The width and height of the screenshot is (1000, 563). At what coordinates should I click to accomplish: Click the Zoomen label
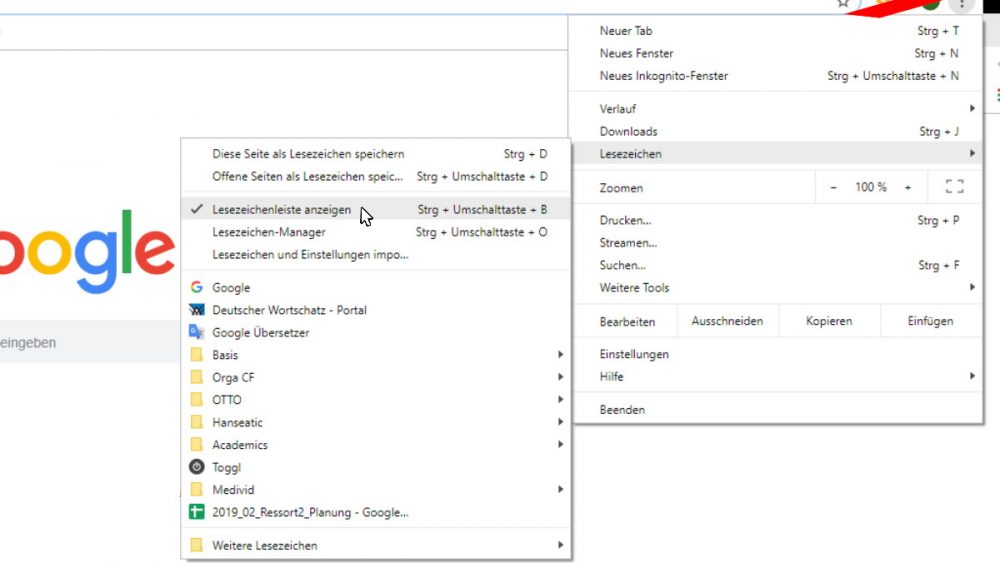tap(621, 188)
